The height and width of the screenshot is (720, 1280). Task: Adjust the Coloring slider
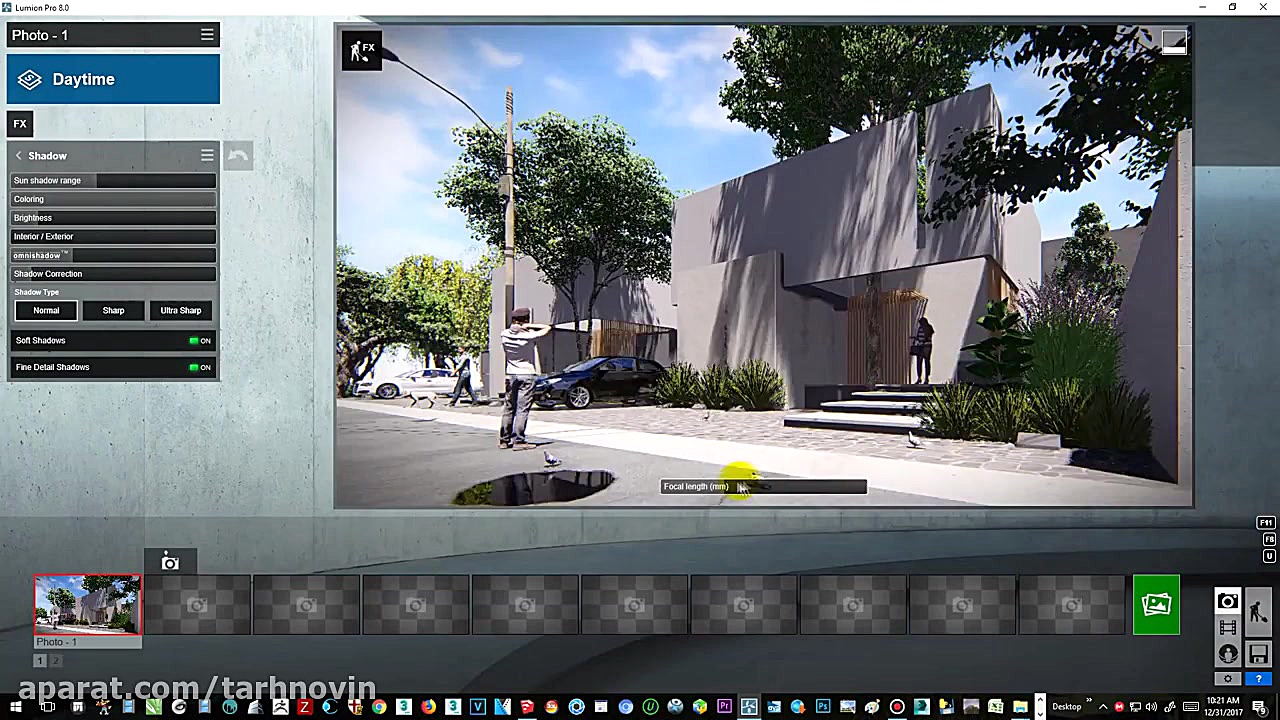point(113,199)
